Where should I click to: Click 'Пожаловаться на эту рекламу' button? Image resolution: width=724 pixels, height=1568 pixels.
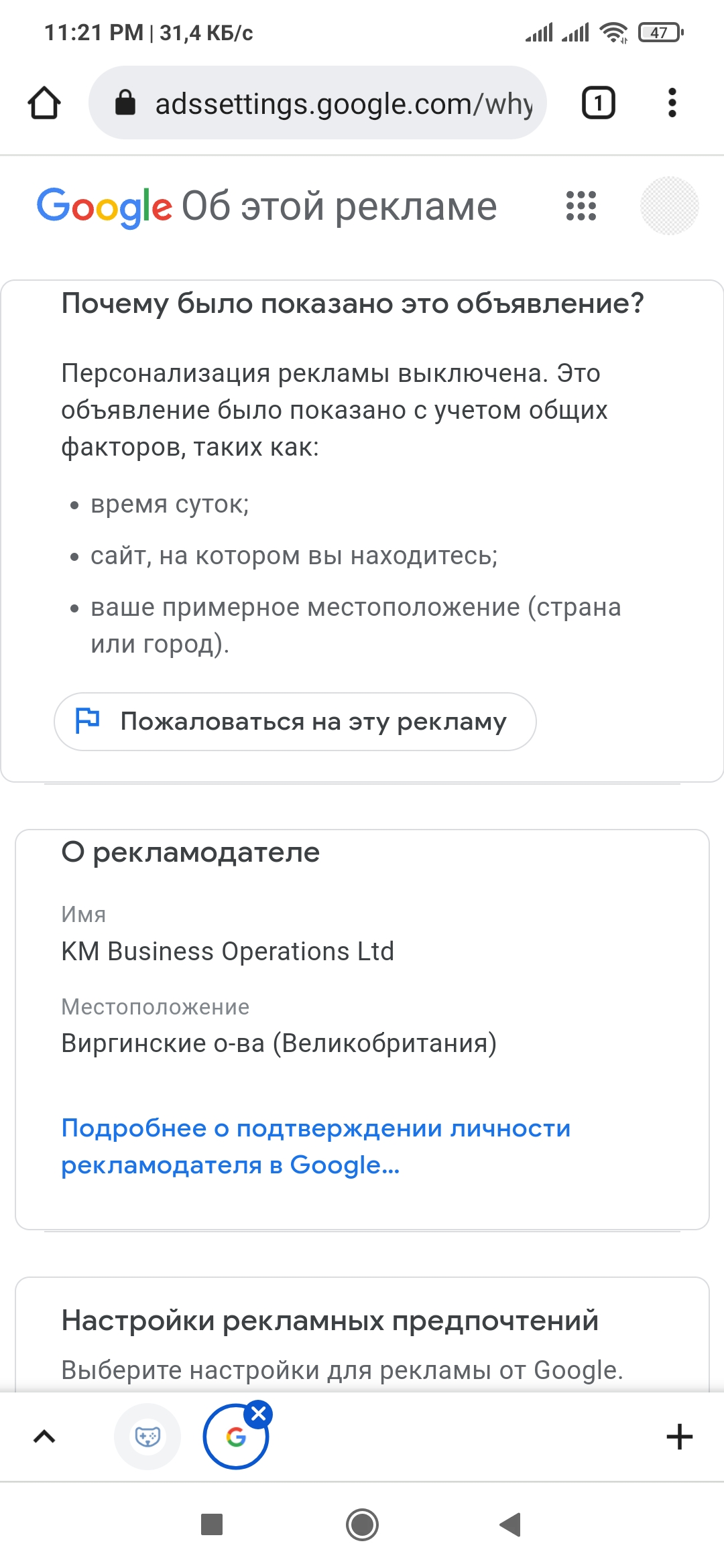click(x=295, y=722)
